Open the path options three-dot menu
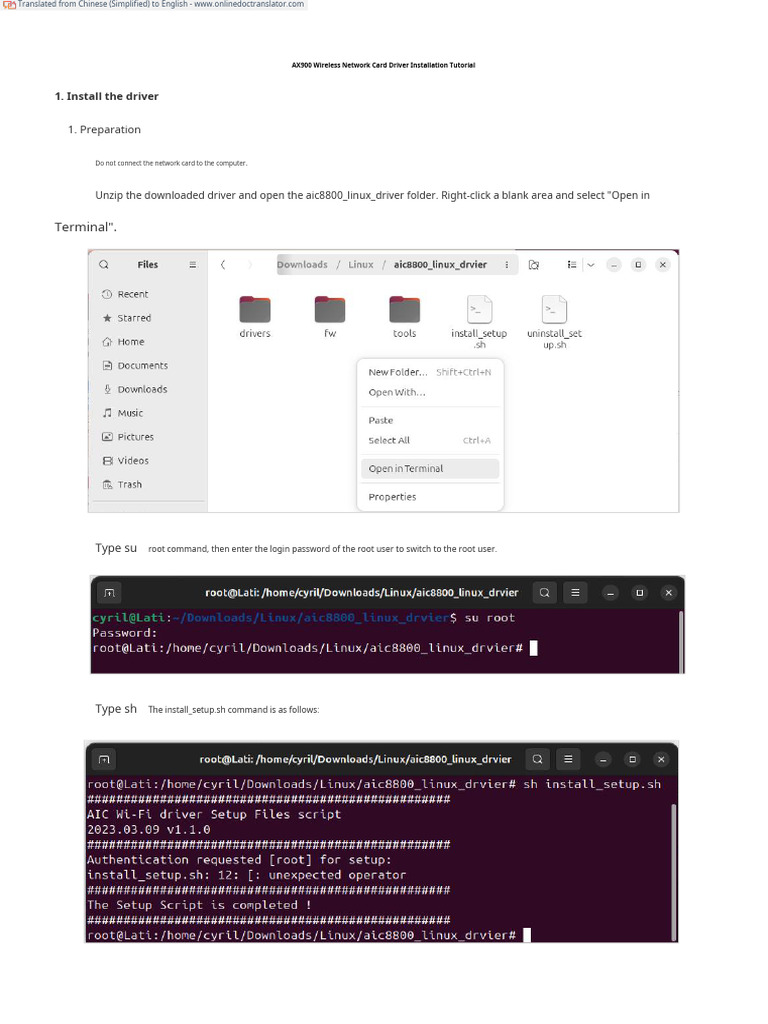Screen dimensions: 768x1024 tap(507, 264)
